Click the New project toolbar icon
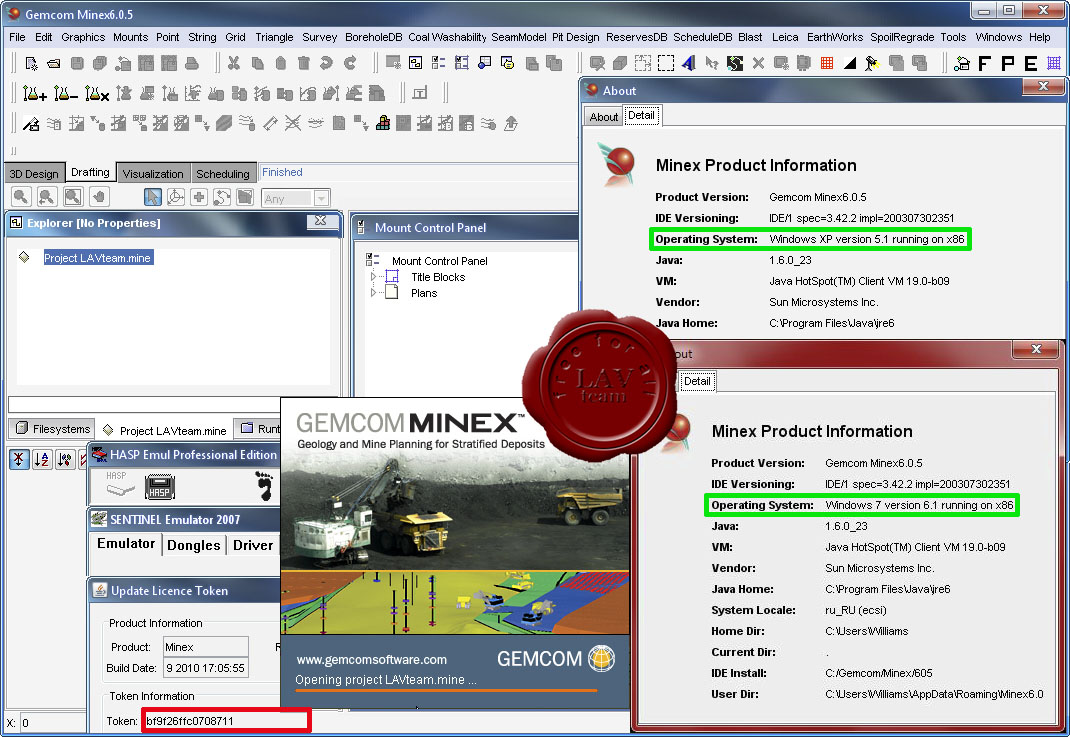The image size is (1070, 737). [x=31, y=63]
